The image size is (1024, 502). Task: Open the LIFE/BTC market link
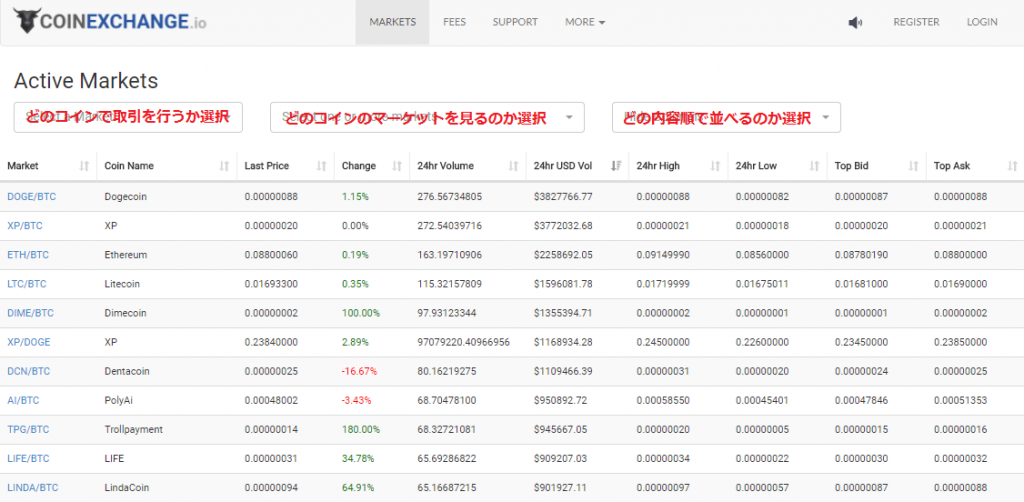coord(28,458)
